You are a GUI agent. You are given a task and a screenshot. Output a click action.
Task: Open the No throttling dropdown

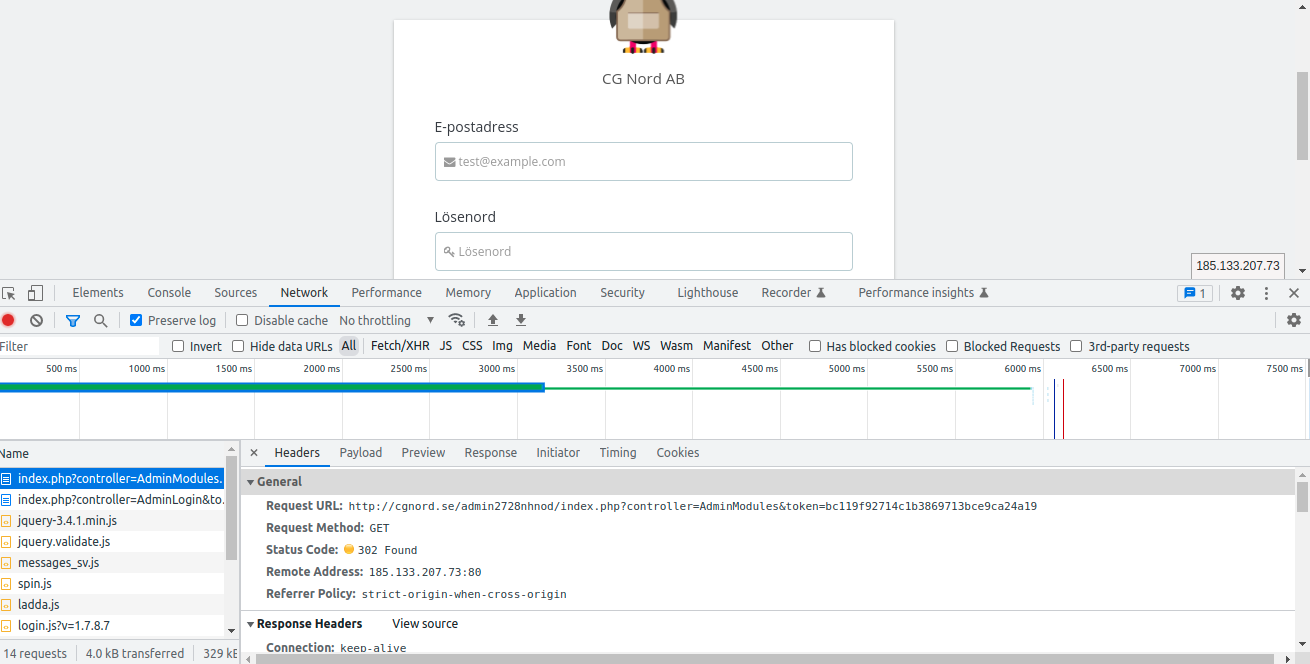click(387, 320)
